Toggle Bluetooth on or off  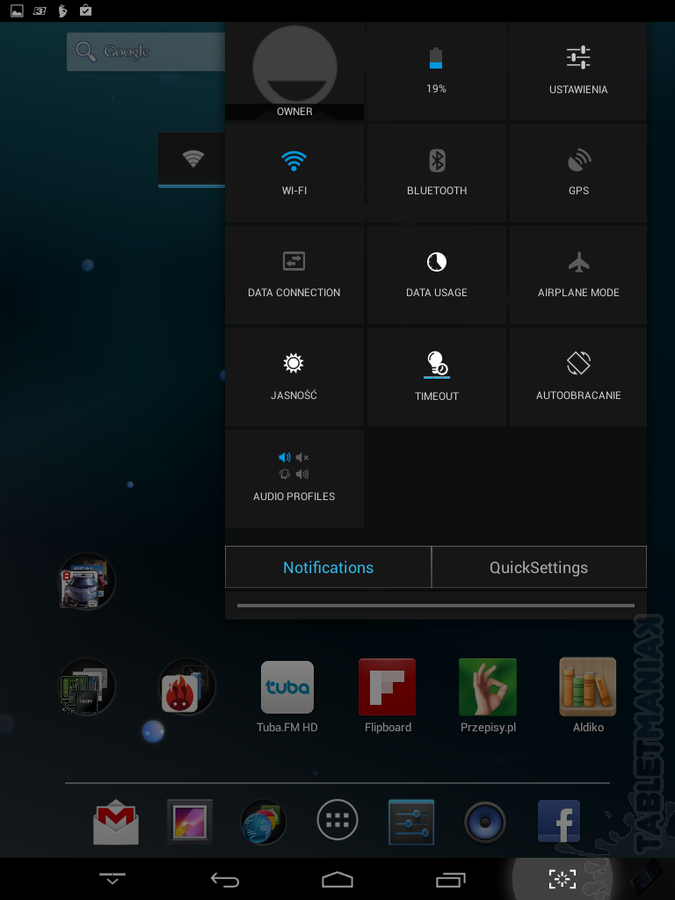436,173
